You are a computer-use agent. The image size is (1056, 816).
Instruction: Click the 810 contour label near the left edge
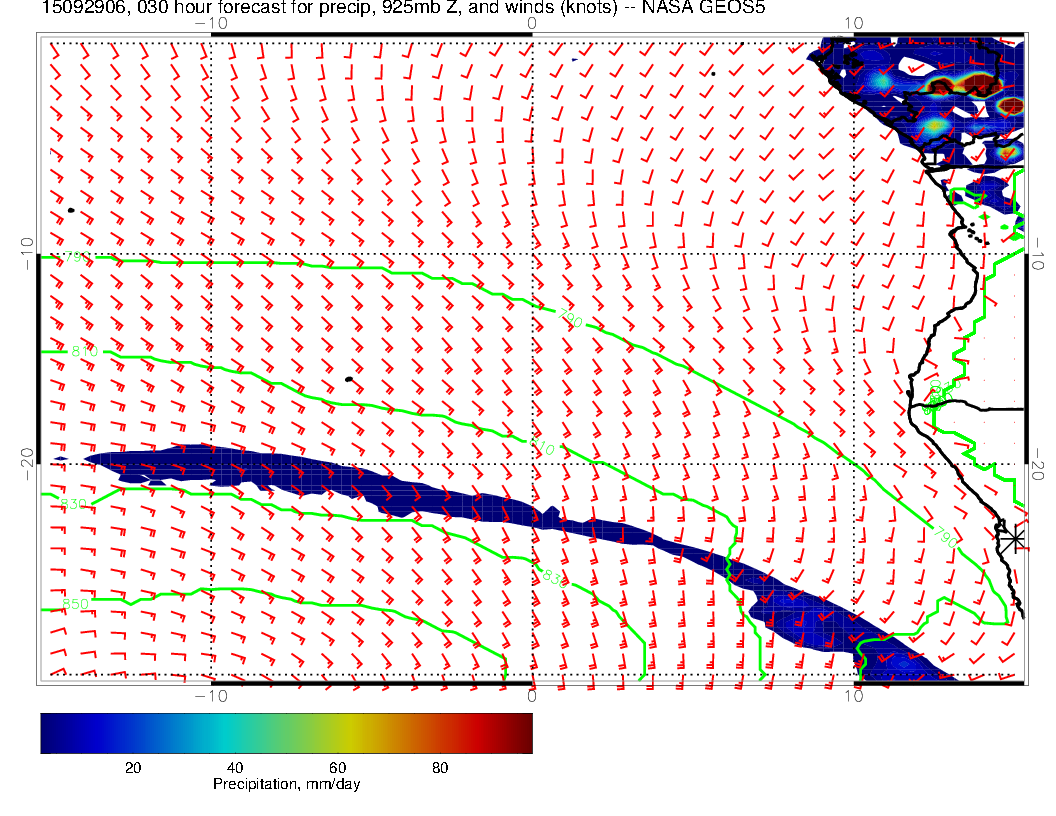(84, 352)
